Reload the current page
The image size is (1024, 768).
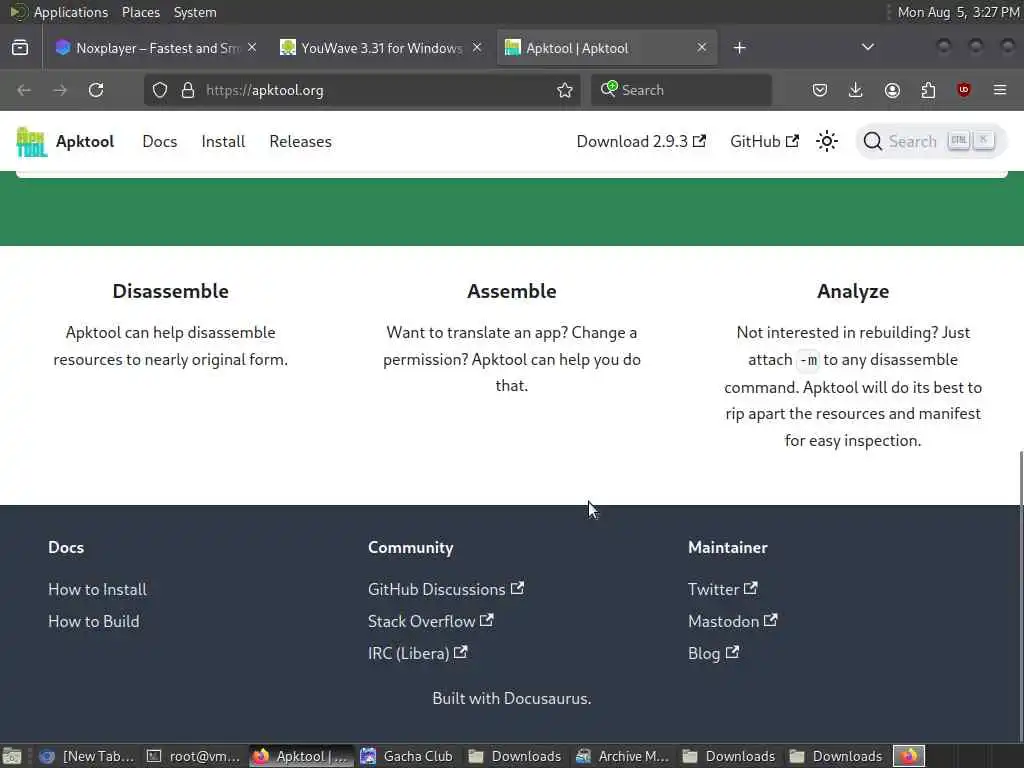point(96,90)
